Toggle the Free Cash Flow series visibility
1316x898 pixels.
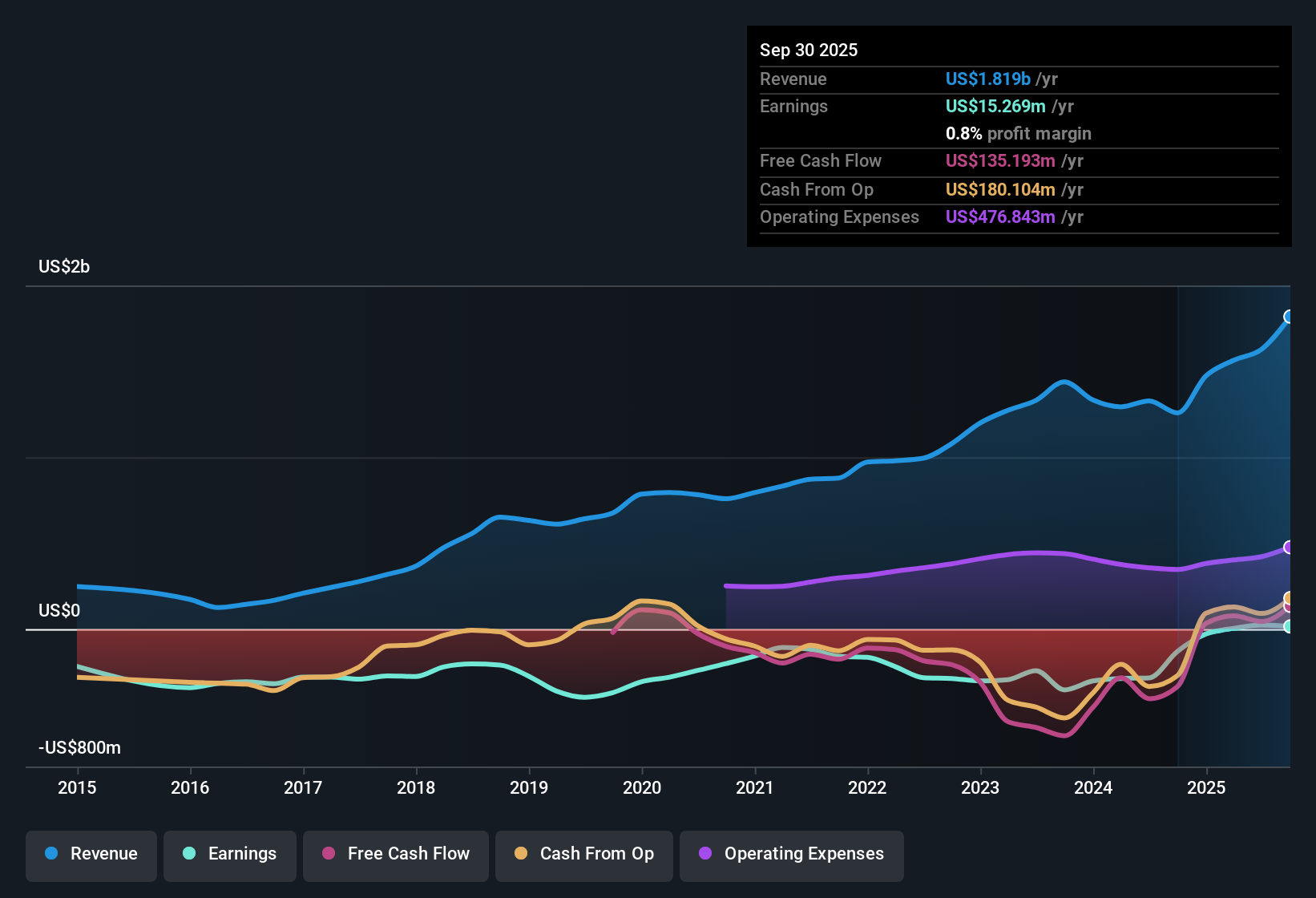[396, 854]
